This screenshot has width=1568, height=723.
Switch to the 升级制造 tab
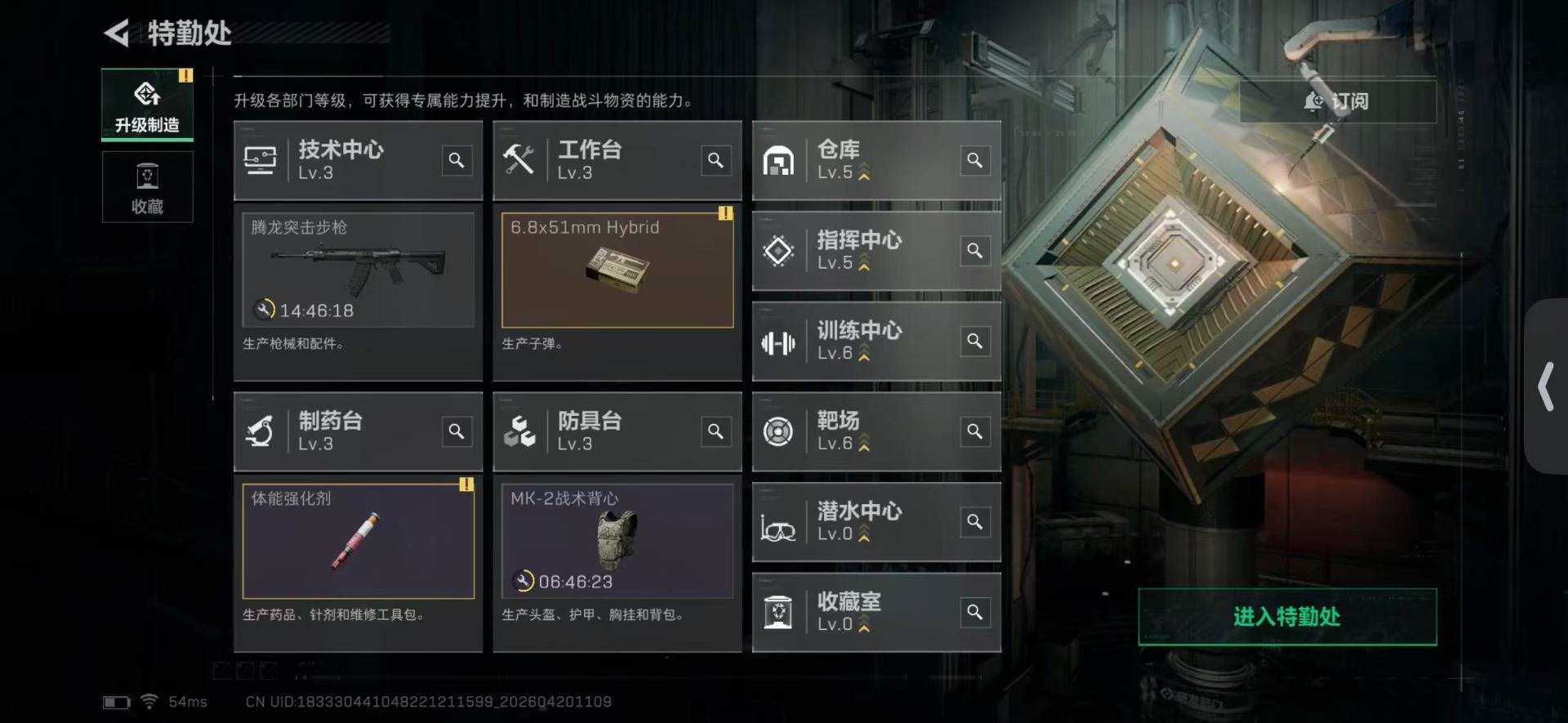(x=147, y=105)
